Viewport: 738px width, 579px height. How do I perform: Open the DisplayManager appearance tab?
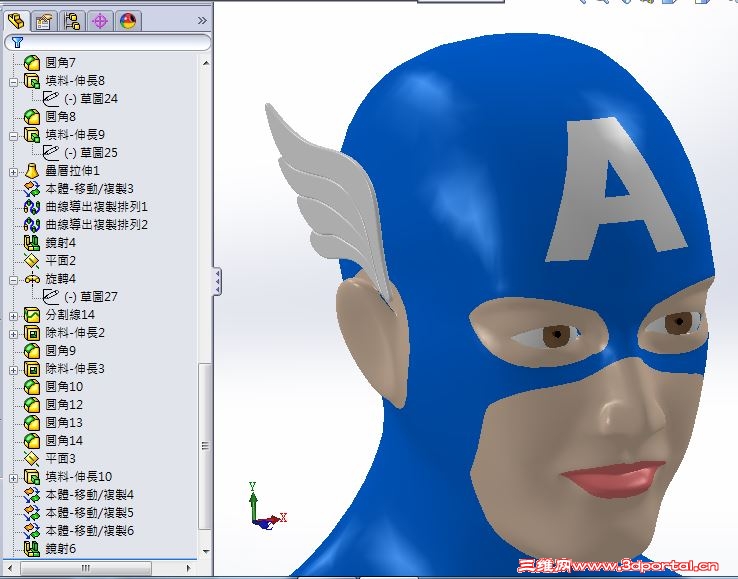128,21
